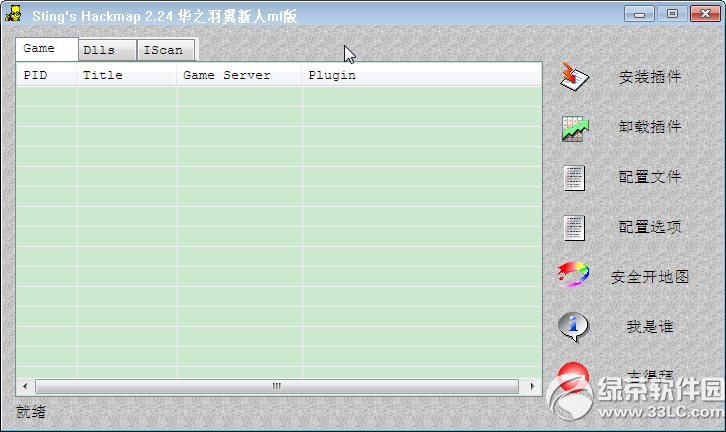Click the Hackmap app icon in title bar

click(14, 15)
